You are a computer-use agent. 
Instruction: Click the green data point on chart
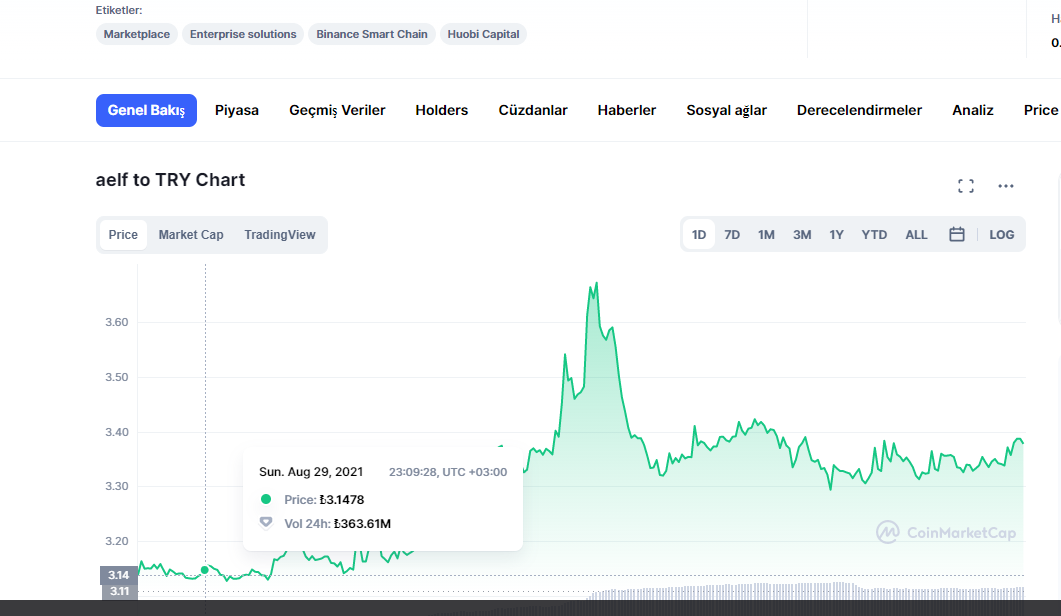click(205, 570)
